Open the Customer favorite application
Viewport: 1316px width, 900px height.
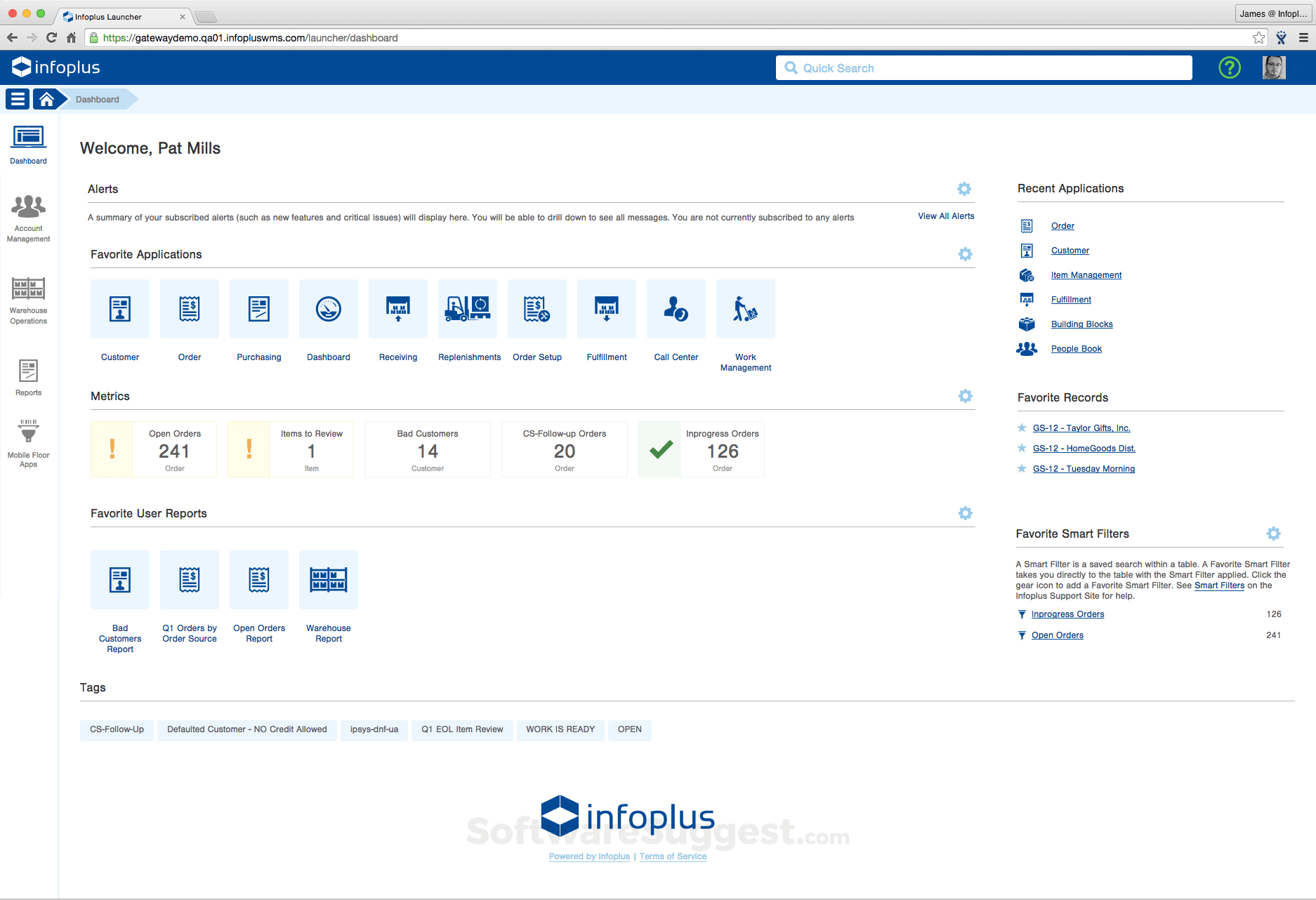119,309
